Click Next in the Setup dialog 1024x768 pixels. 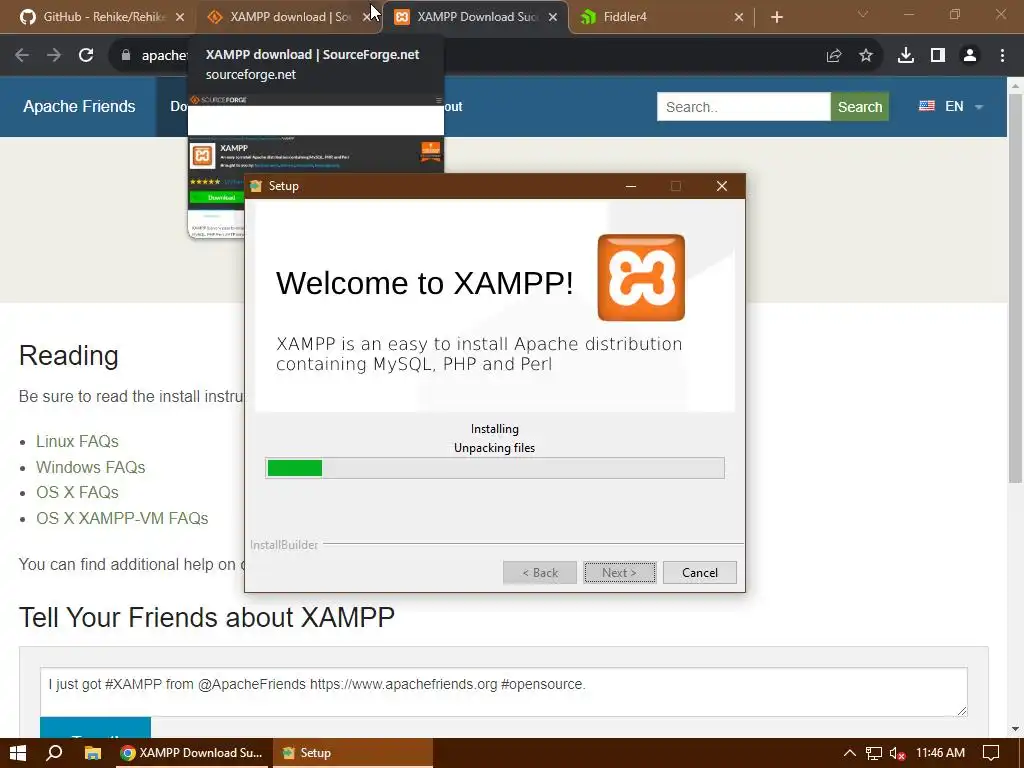(x=619, y=573)
